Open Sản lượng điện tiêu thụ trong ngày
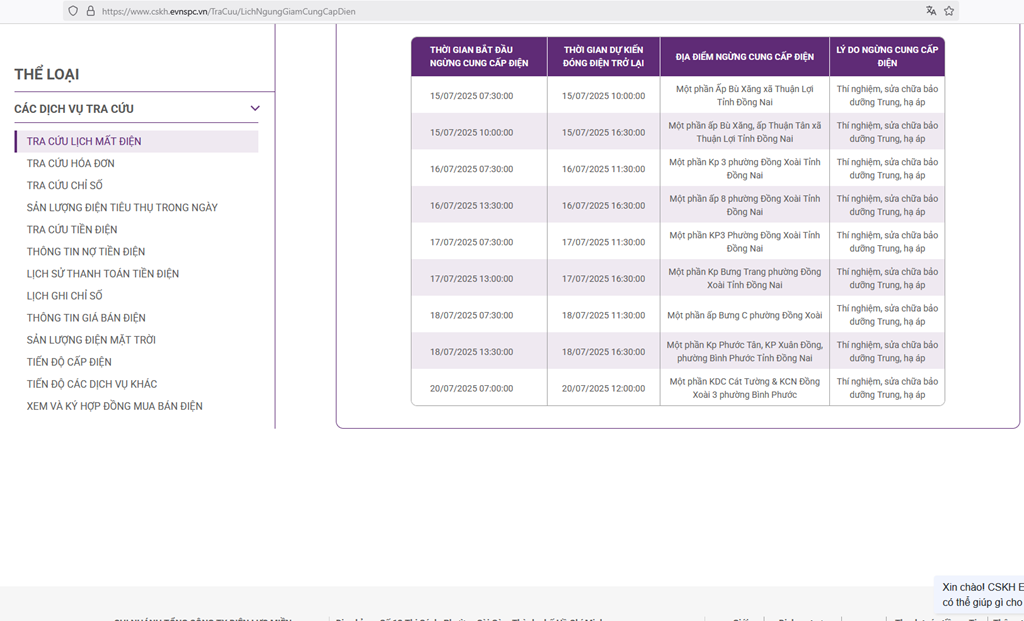Viewport: 1024px width, 621px height. (x=122, y=207)
